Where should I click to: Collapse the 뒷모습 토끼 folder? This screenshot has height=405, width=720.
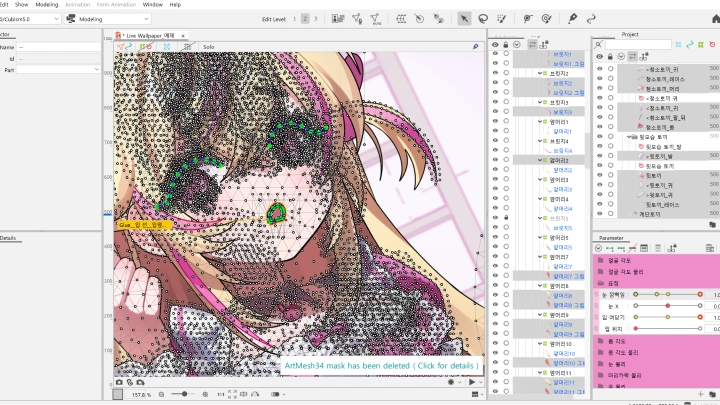(x=629, y=137)
